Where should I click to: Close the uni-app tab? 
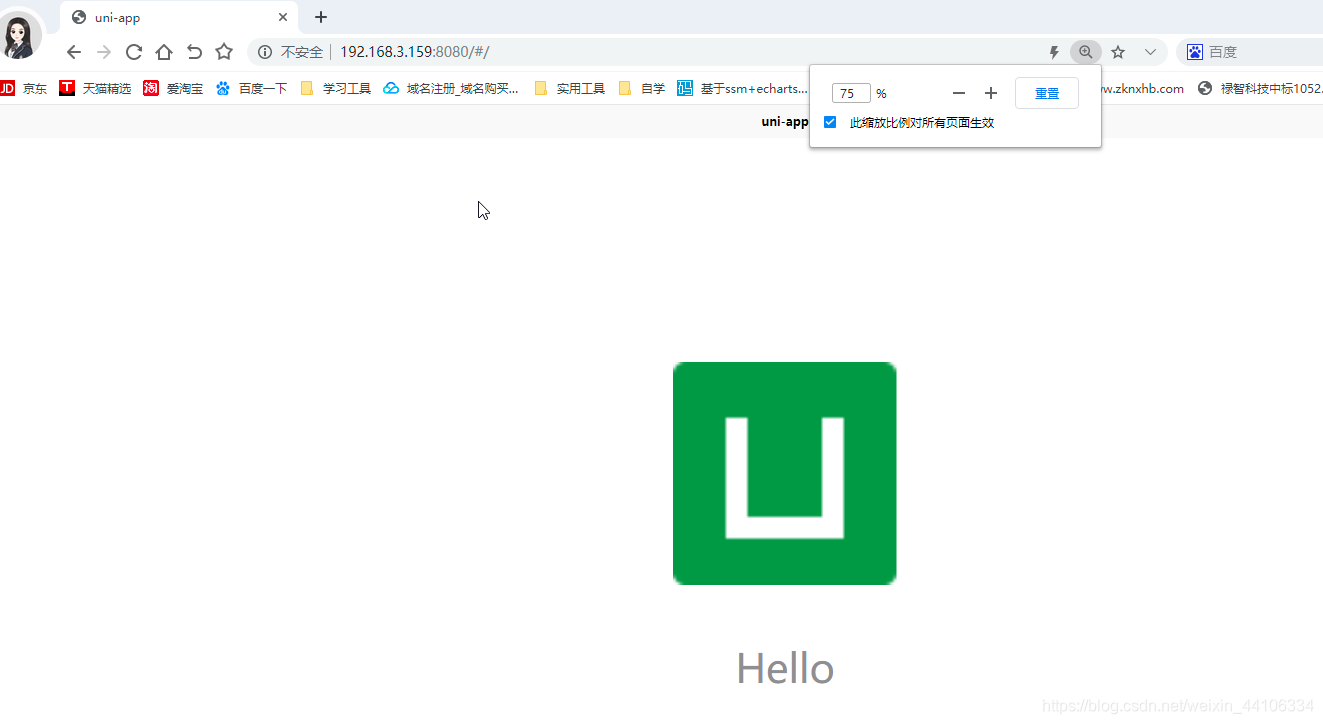click(283, 17)
